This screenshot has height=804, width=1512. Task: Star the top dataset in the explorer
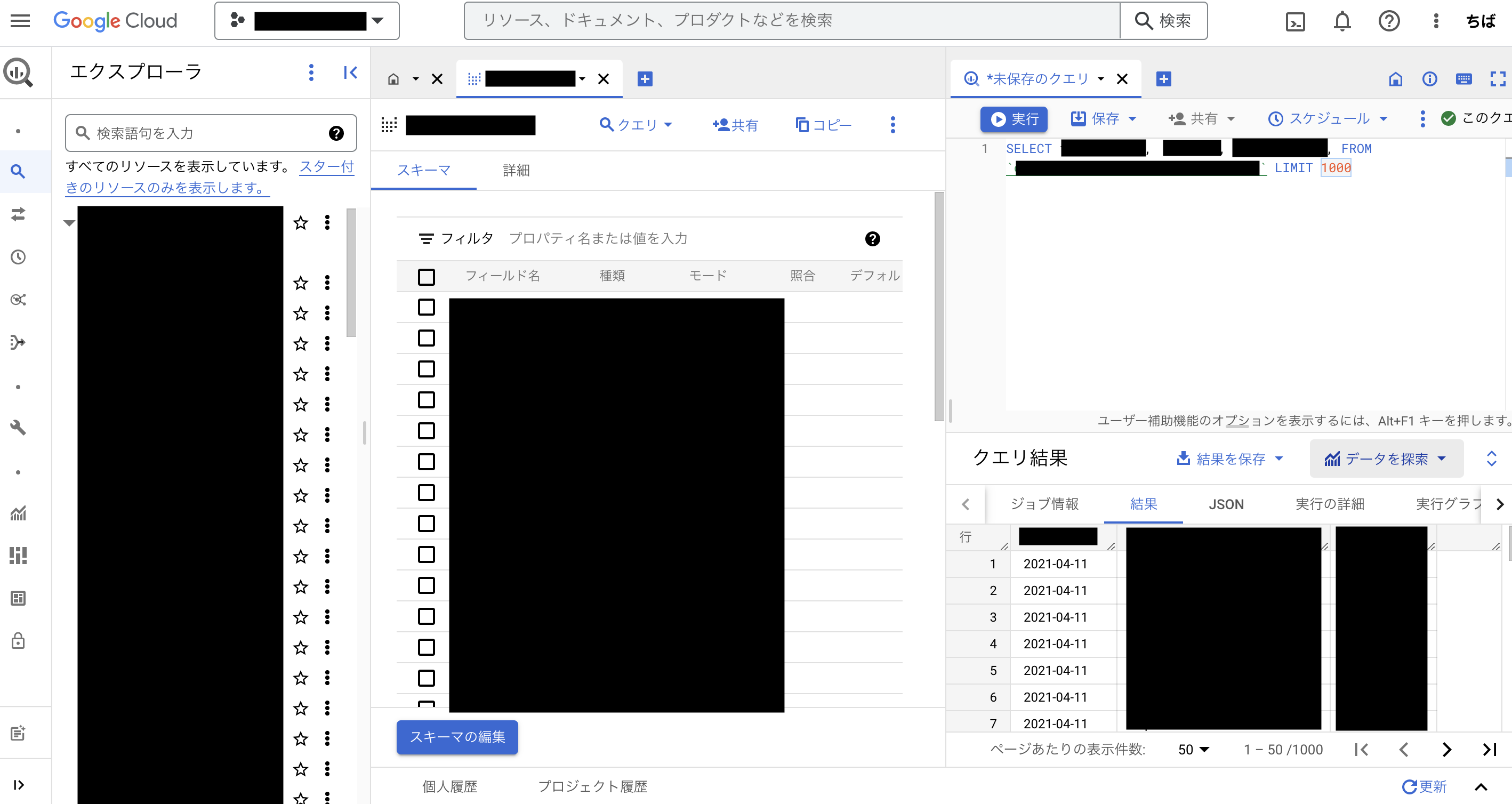coord(301,223)
